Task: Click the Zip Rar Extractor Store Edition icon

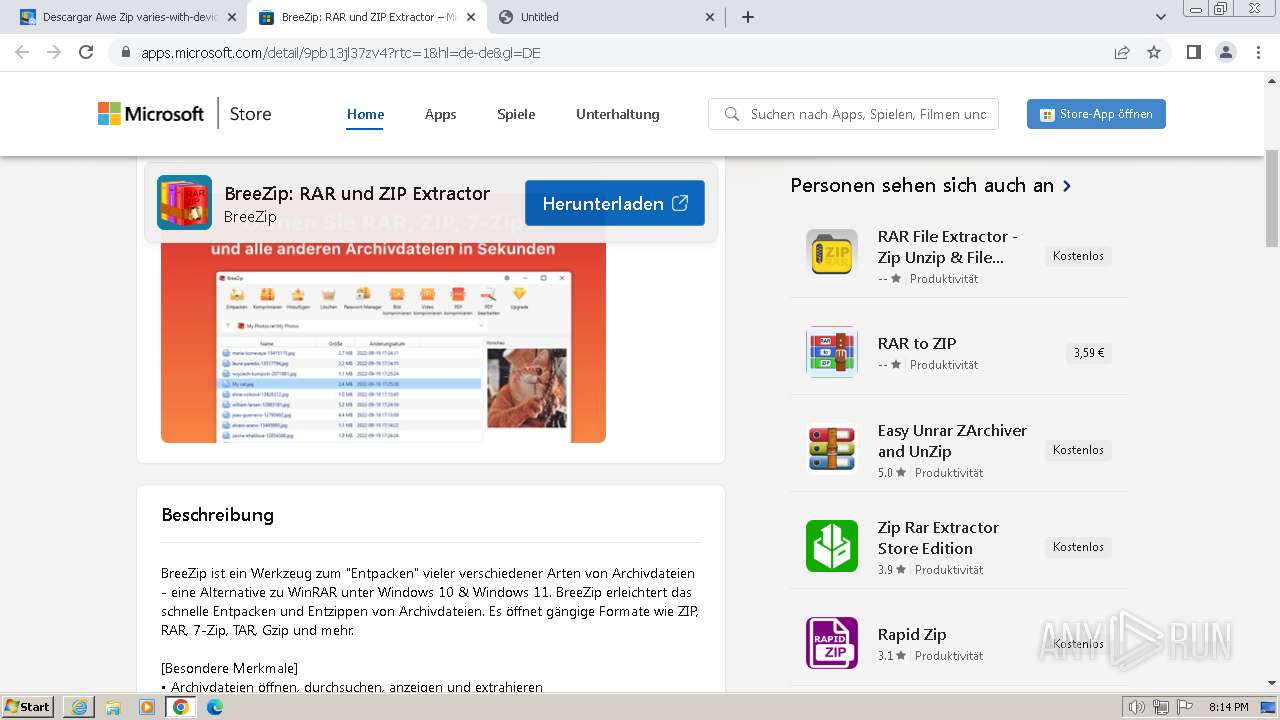Action: click(x=832, y=546)
